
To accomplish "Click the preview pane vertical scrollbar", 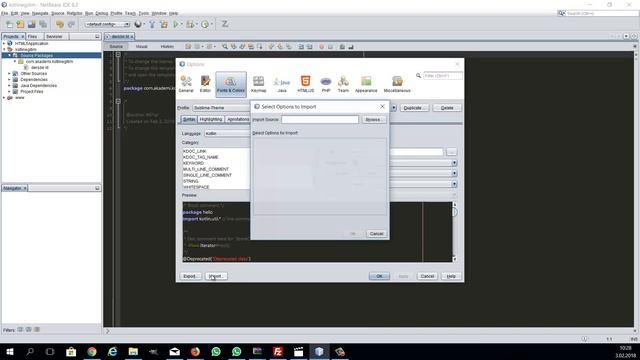I will [x=455, y=232].
